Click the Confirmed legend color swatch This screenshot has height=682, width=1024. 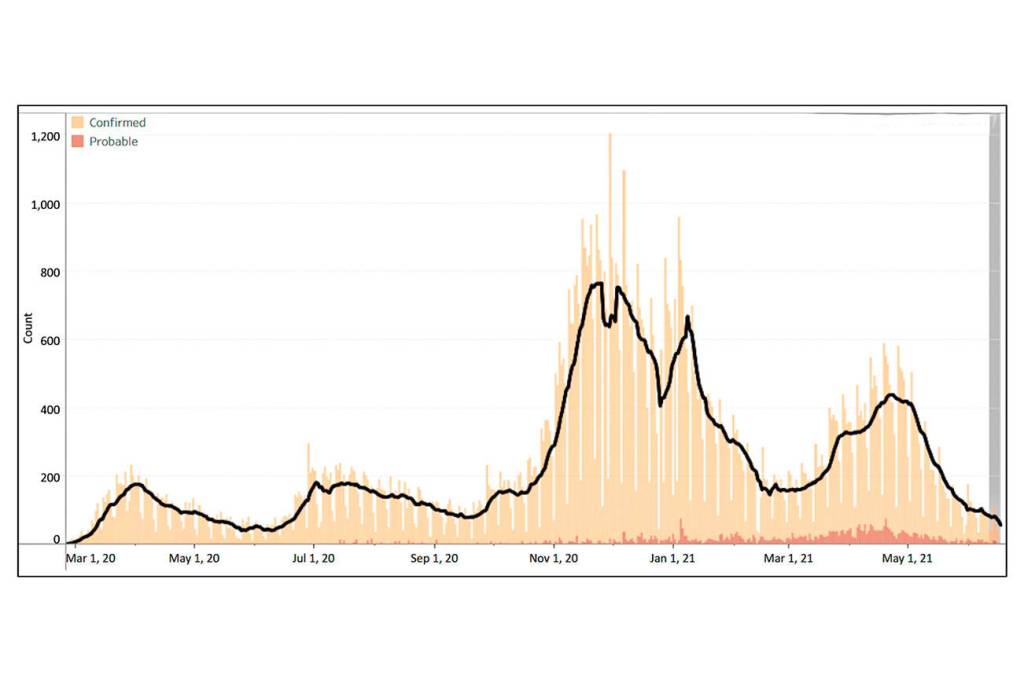coord(77,123)
